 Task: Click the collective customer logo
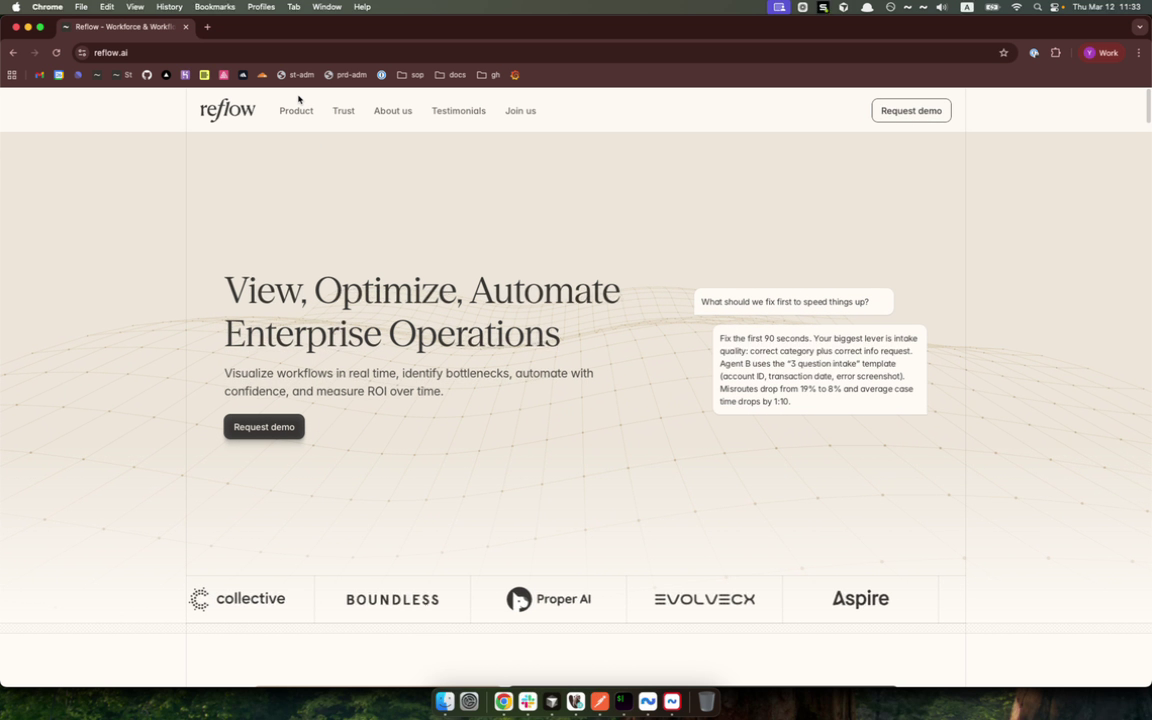pos(237,599)
